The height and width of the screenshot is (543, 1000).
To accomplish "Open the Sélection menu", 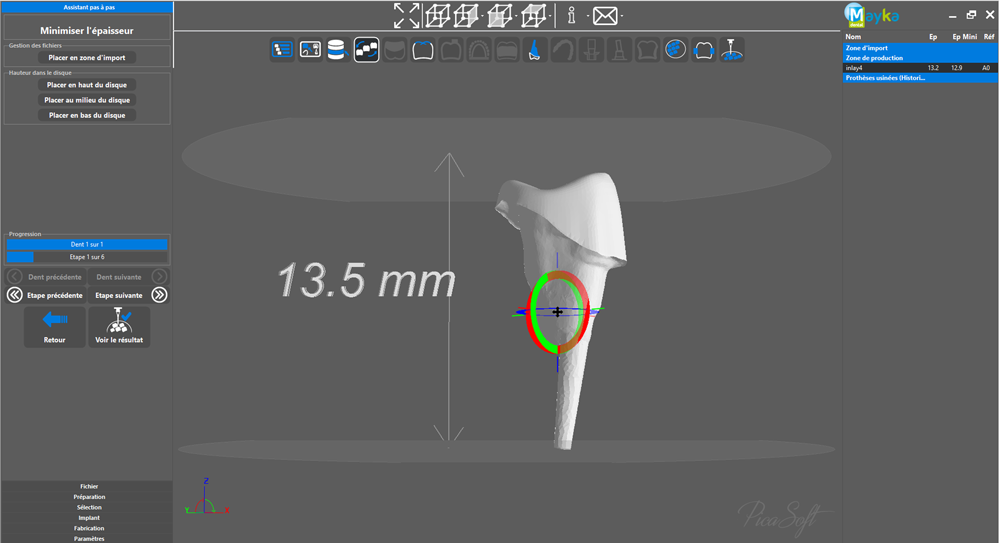I will click(x=87, y=507).
